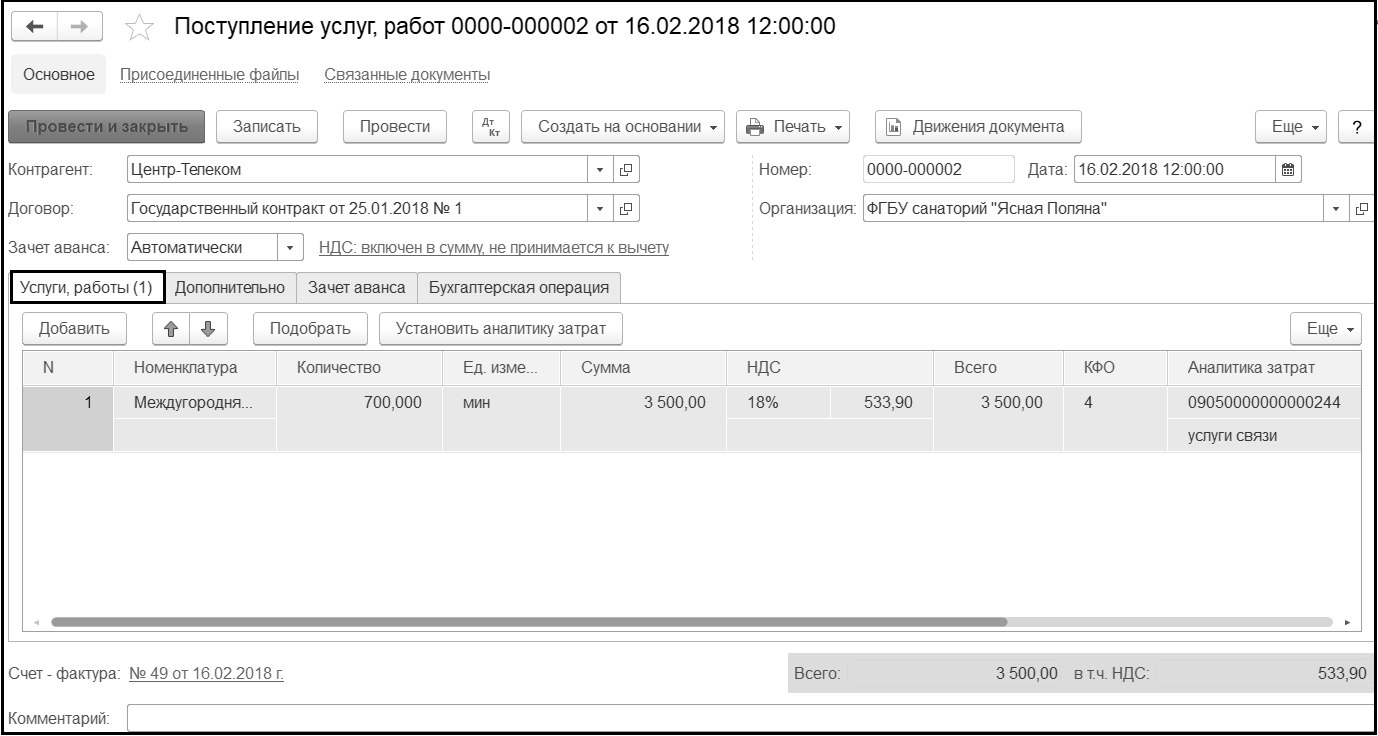The image size is (1378, 736).
Task: Select Сумма cell 3 500,00
Action: pos(643,403)
